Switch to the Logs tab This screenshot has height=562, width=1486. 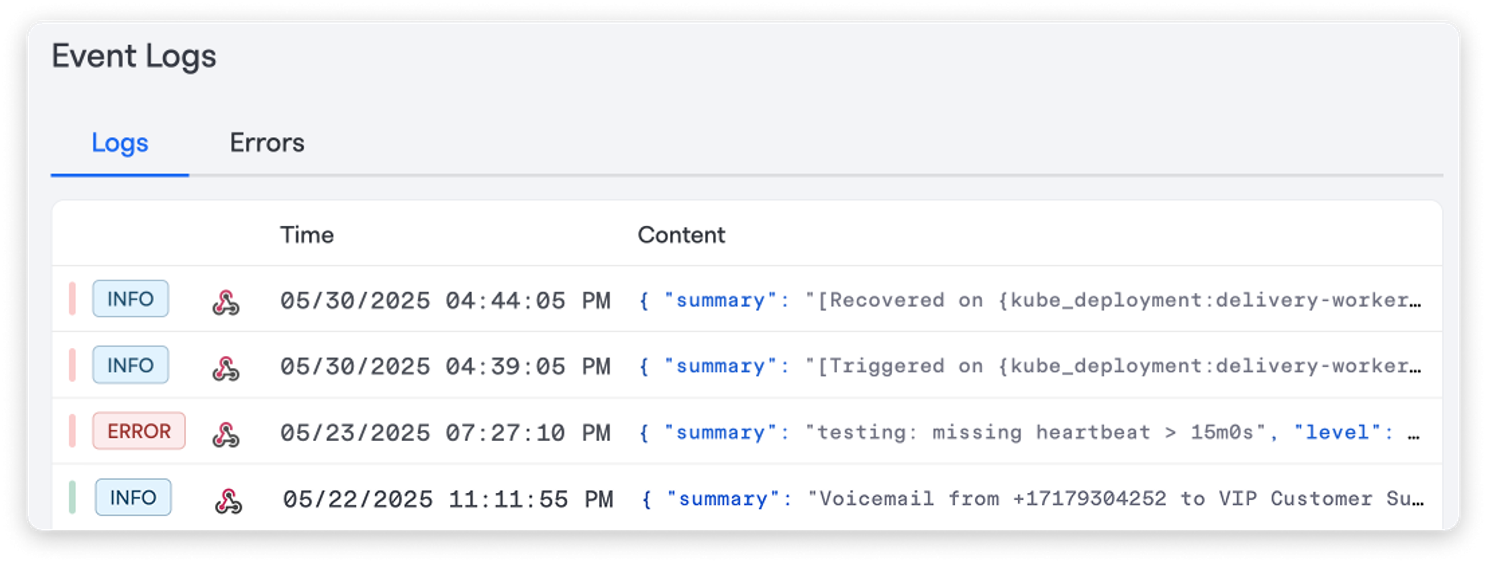(x=120, y=143)
